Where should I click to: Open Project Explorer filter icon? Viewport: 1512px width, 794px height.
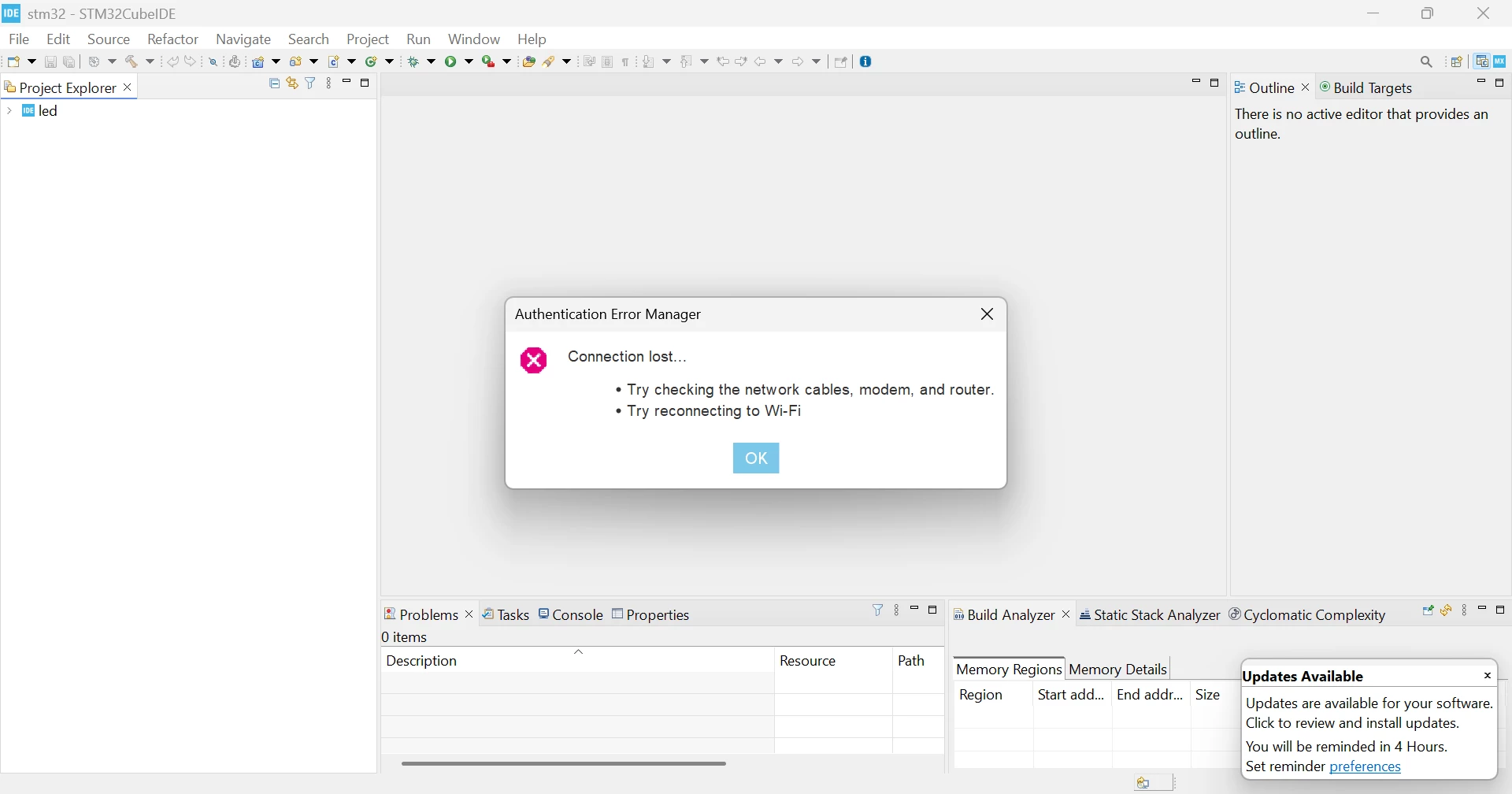[x=311, y=83]
